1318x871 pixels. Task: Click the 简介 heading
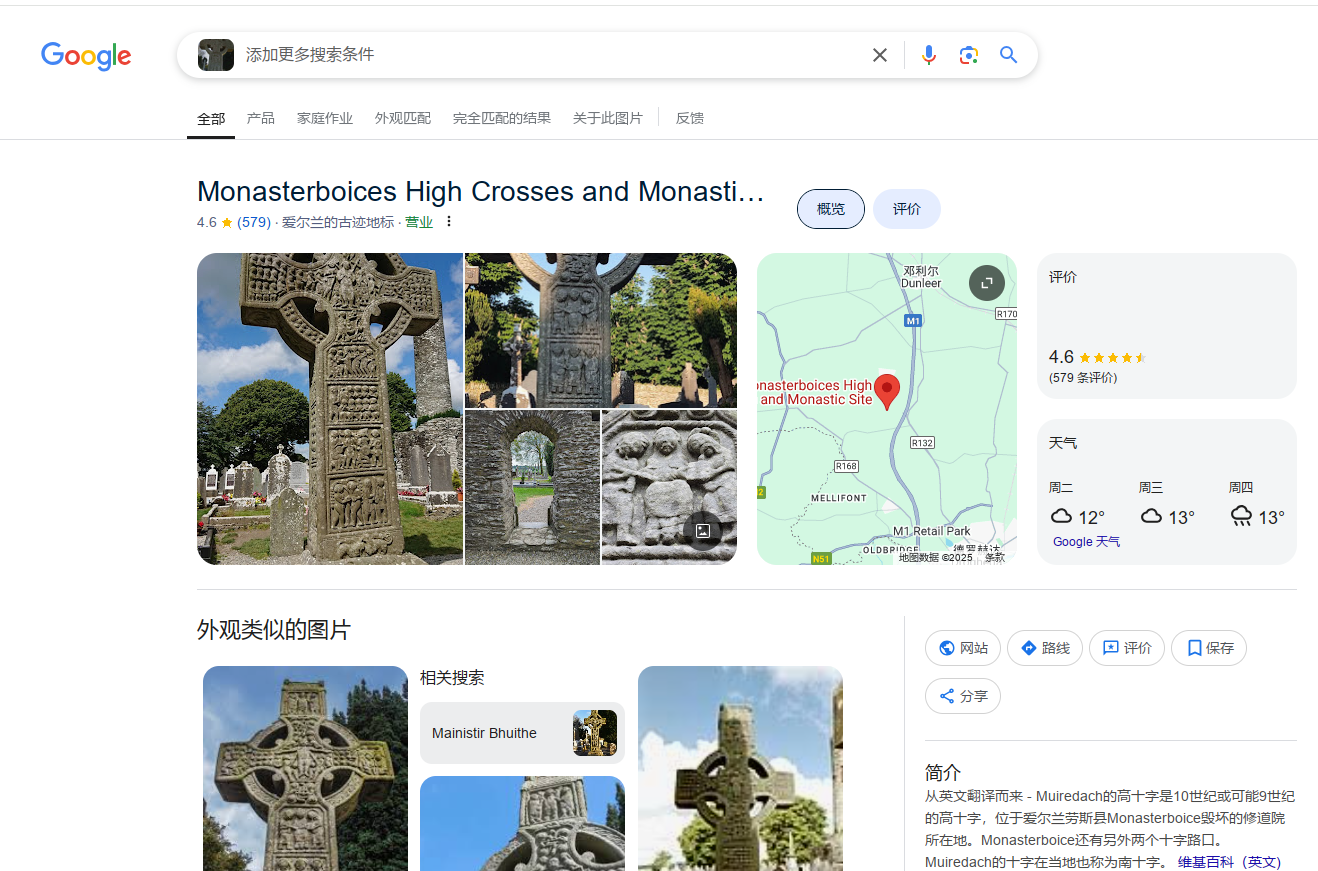(943, 773)
